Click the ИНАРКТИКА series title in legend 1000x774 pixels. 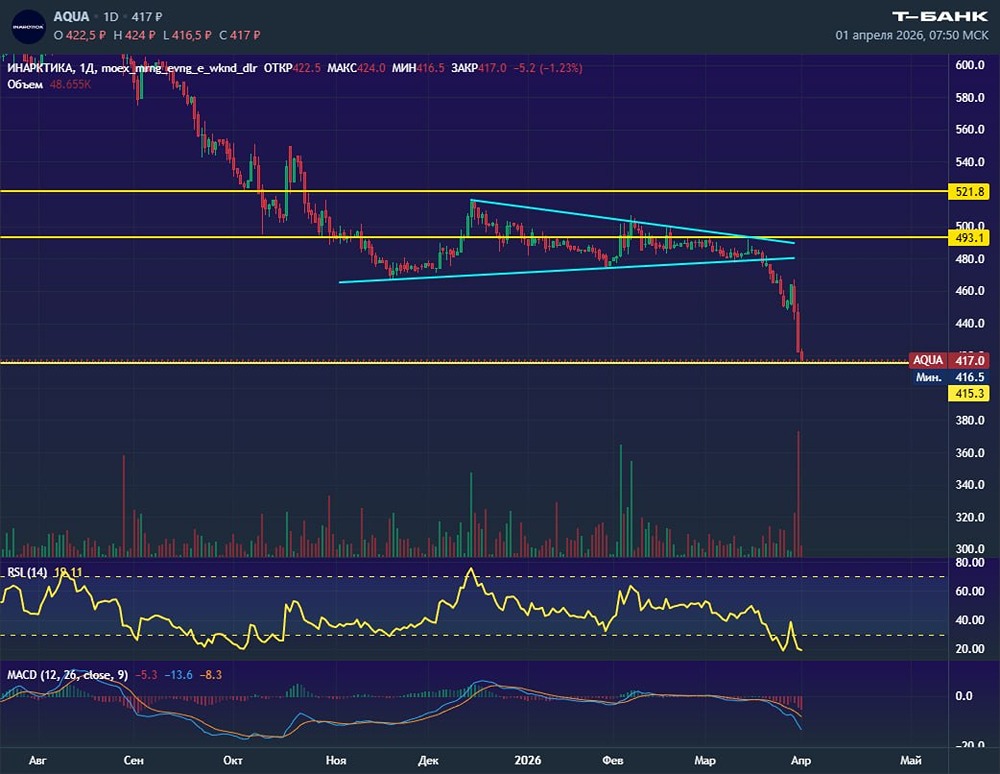[x=40, y=70]
